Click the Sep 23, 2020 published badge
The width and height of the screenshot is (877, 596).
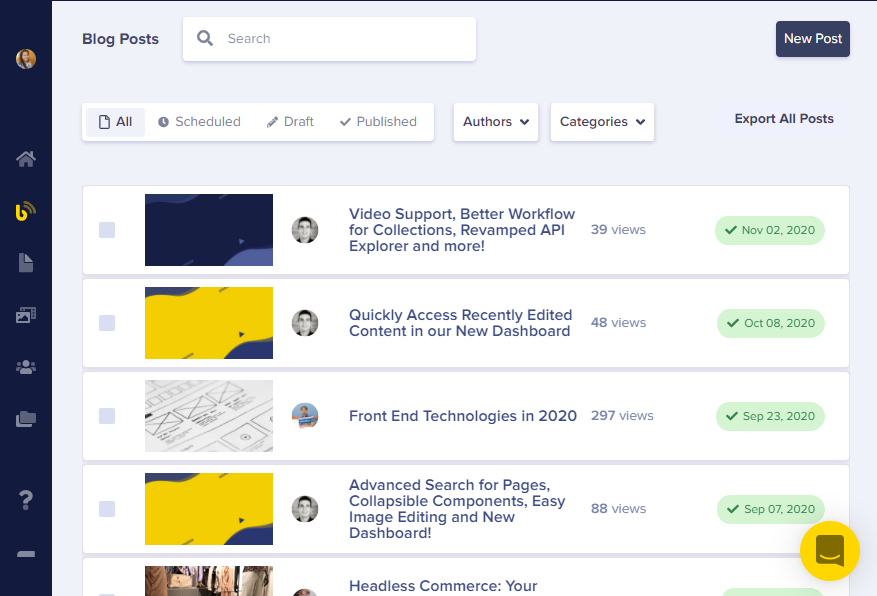tap(770, 416)
